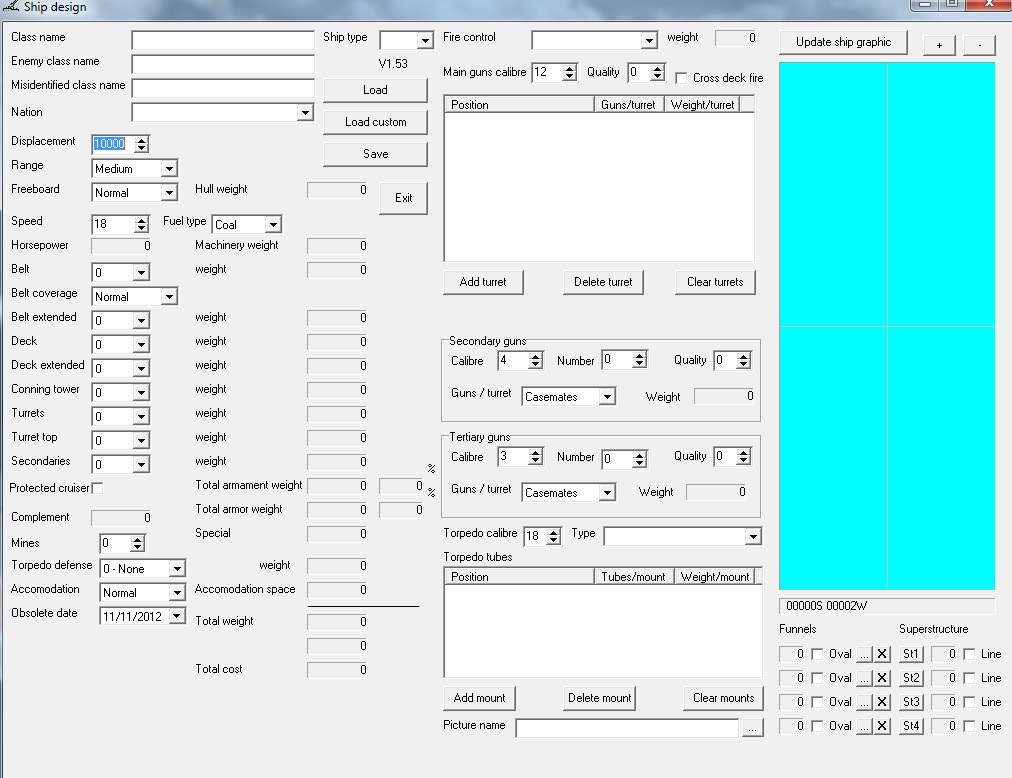The image size is (1012, 778).
Task: Click the Tertiary guns Calibre spinner
Action: pyautogui.click(x=535, y=456)
